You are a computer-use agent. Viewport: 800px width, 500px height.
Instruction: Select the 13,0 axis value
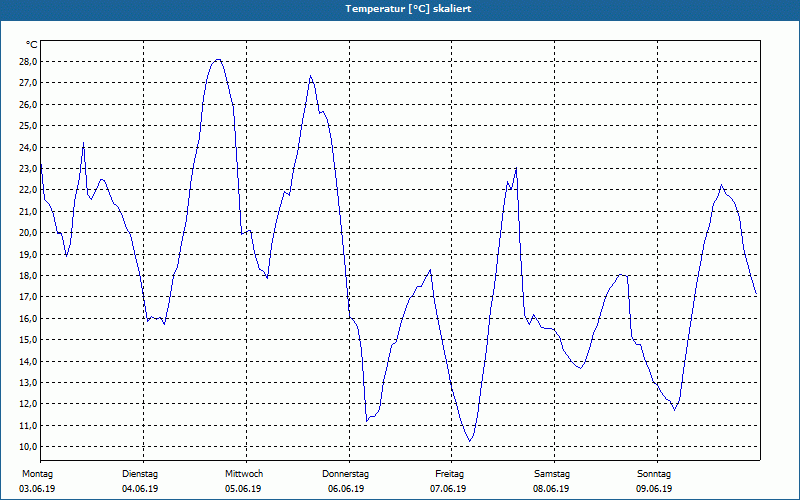(x=29, y=383)
